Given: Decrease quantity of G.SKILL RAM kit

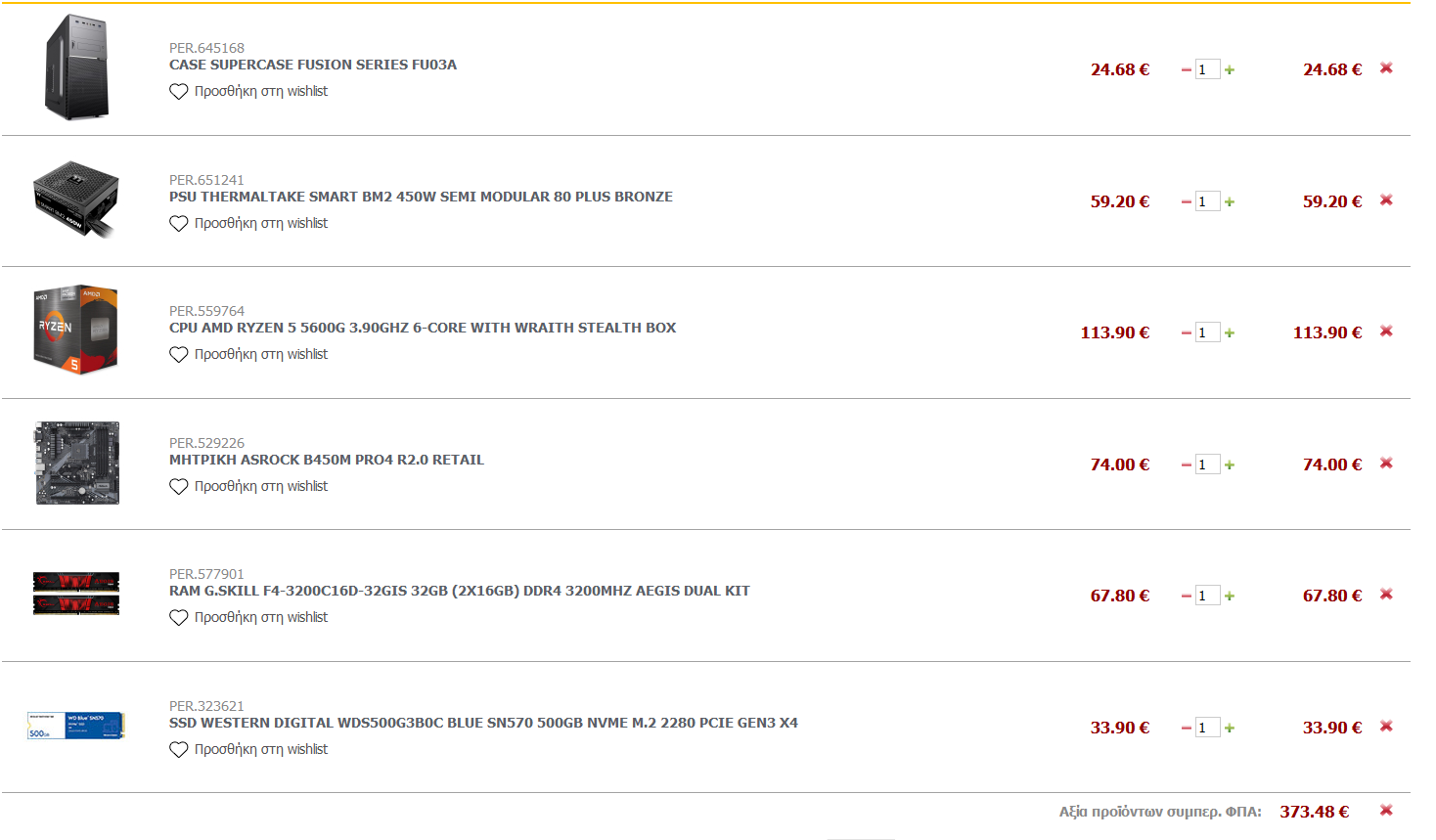Looking at the screenshot, I should [1187, 597].
